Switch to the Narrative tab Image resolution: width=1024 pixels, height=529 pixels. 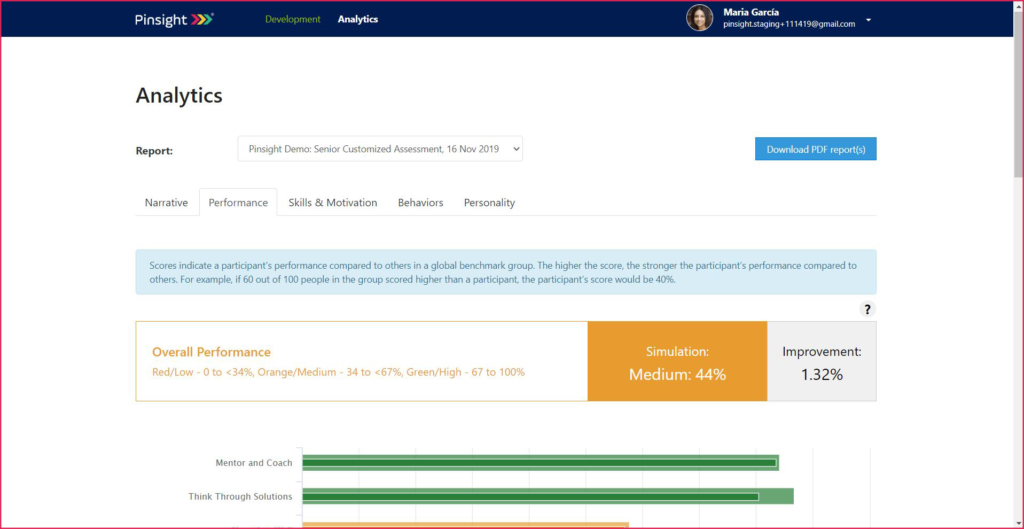pyautogui.click(x=166, y=202)
